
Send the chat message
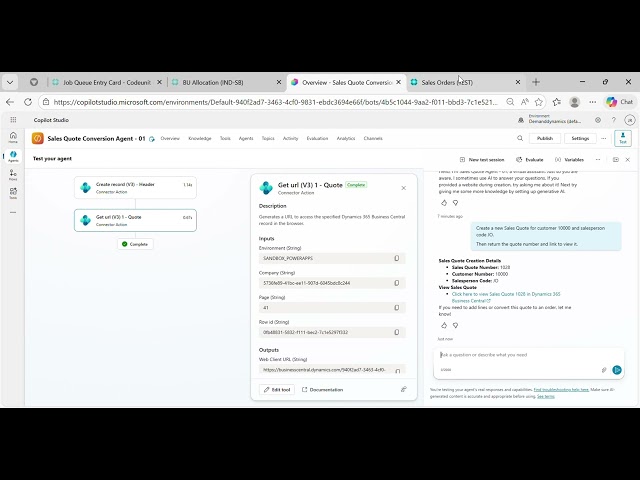[617, 370]
